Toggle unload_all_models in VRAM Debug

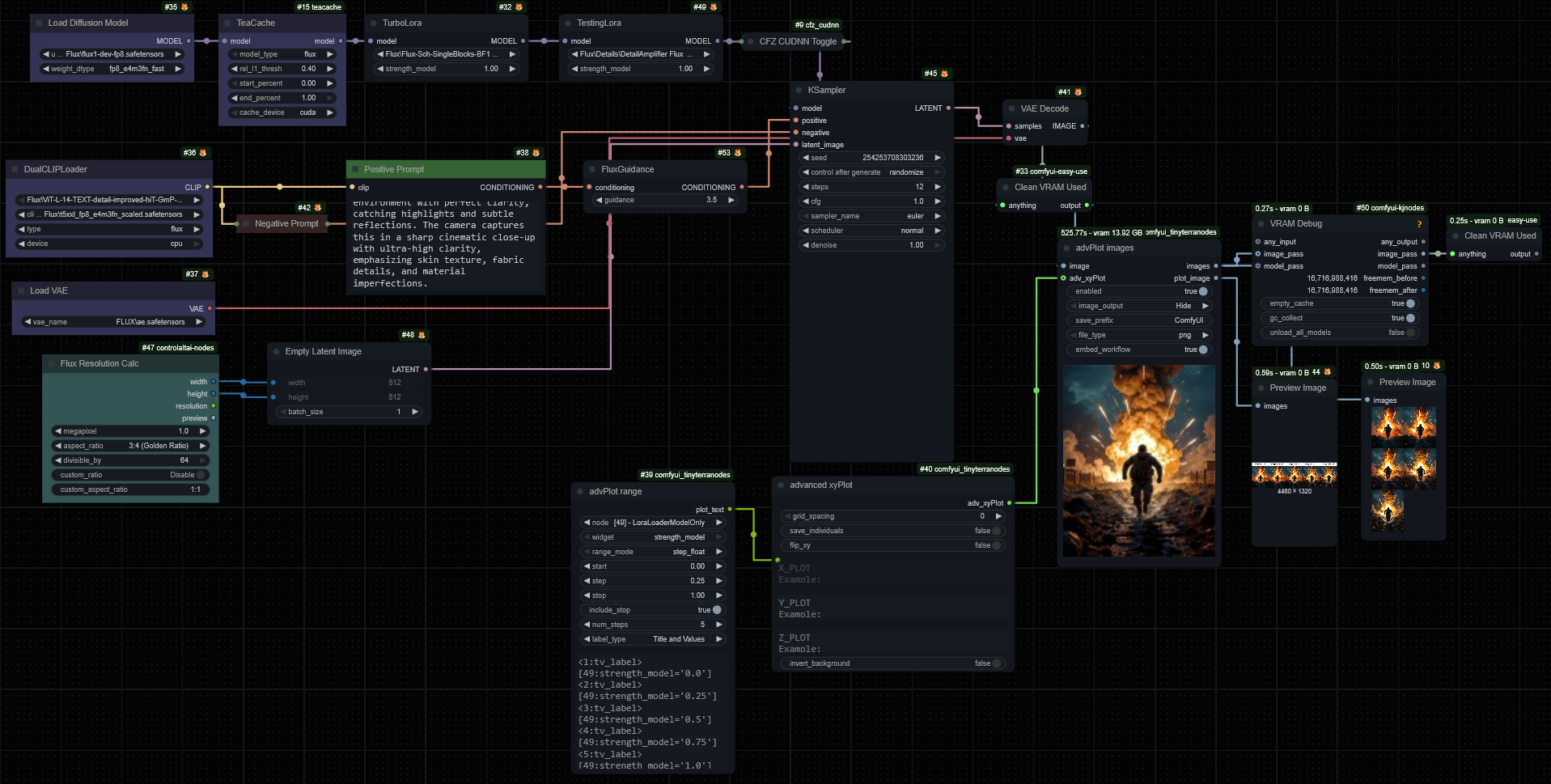click(x=1409, y=333)
